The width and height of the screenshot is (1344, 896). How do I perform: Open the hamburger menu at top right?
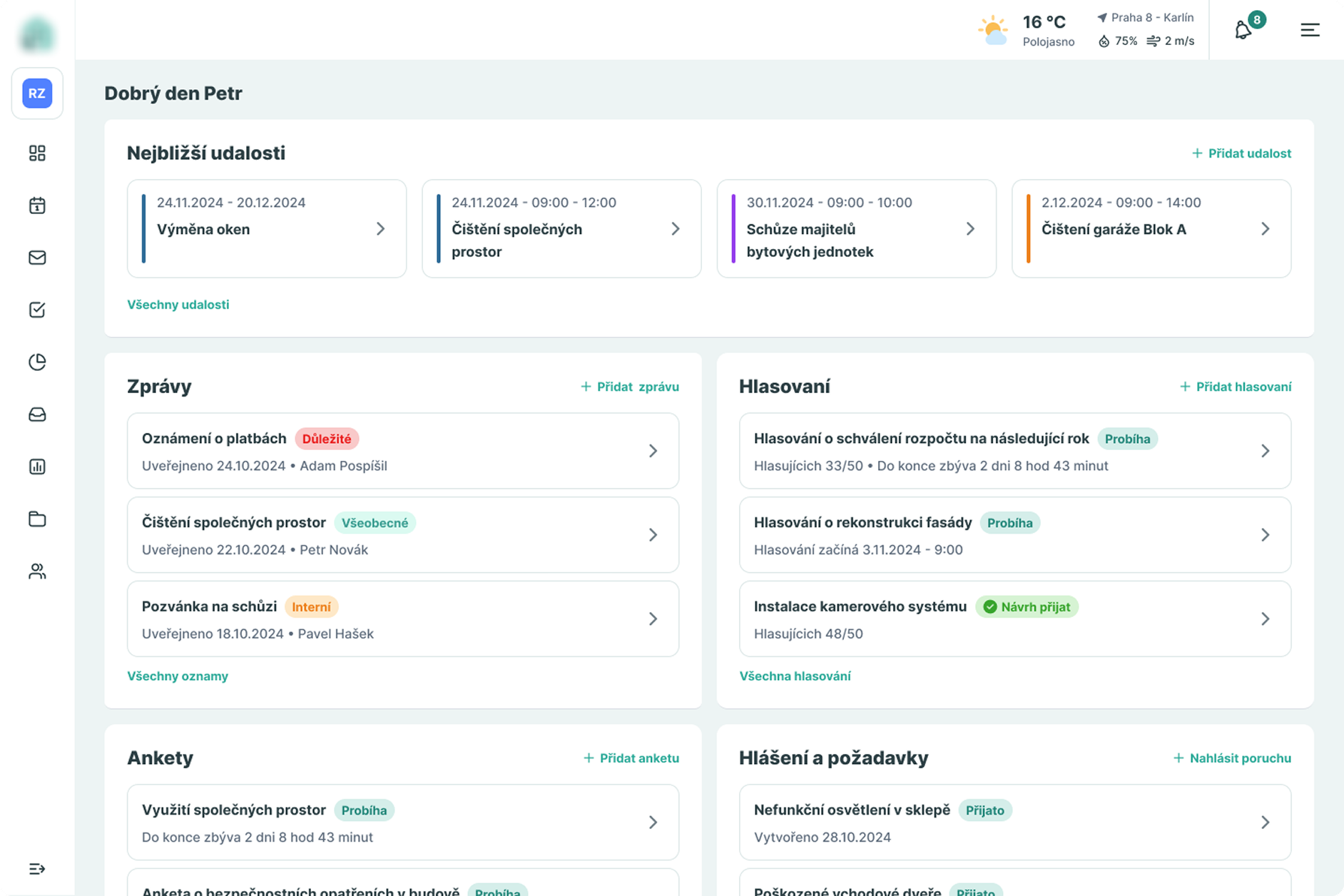pyautogui.click(x=1310, y=30)
